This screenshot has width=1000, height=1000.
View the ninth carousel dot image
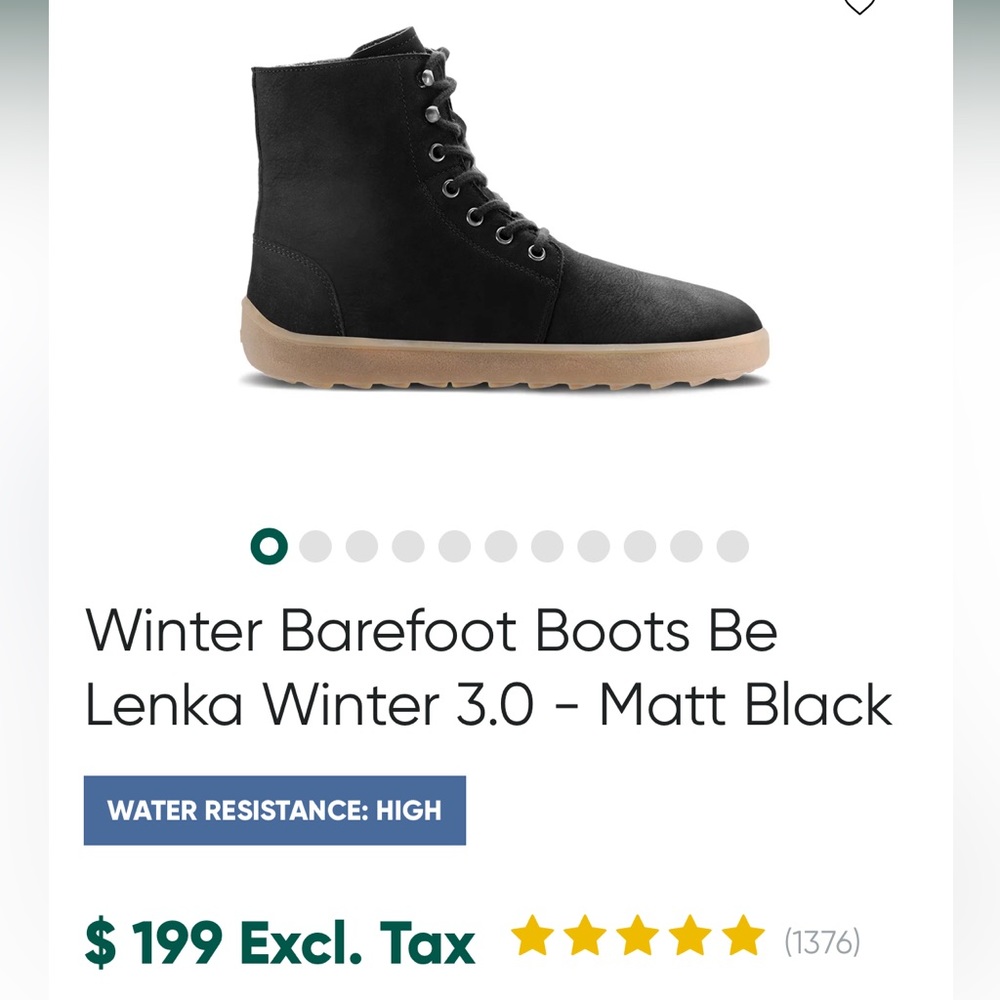640,546
